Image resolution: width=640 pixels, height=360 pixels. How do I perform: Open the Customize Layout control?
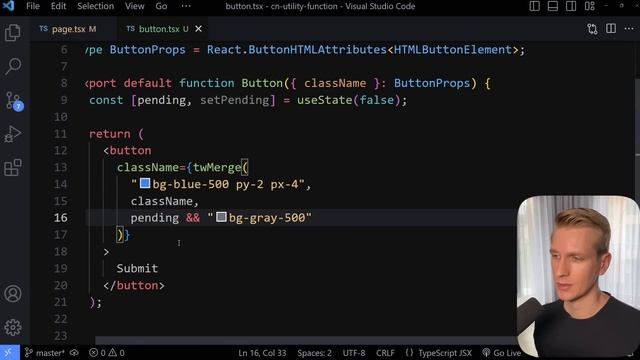(589, 6)
